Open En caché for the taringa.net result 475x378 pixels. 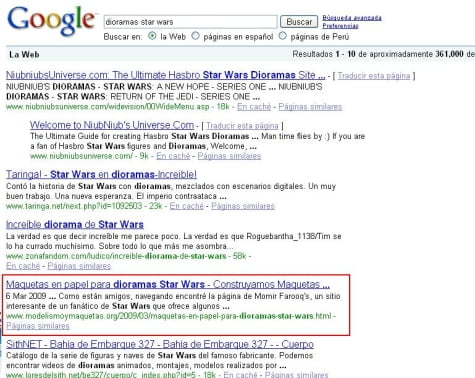tap(187, 206)
